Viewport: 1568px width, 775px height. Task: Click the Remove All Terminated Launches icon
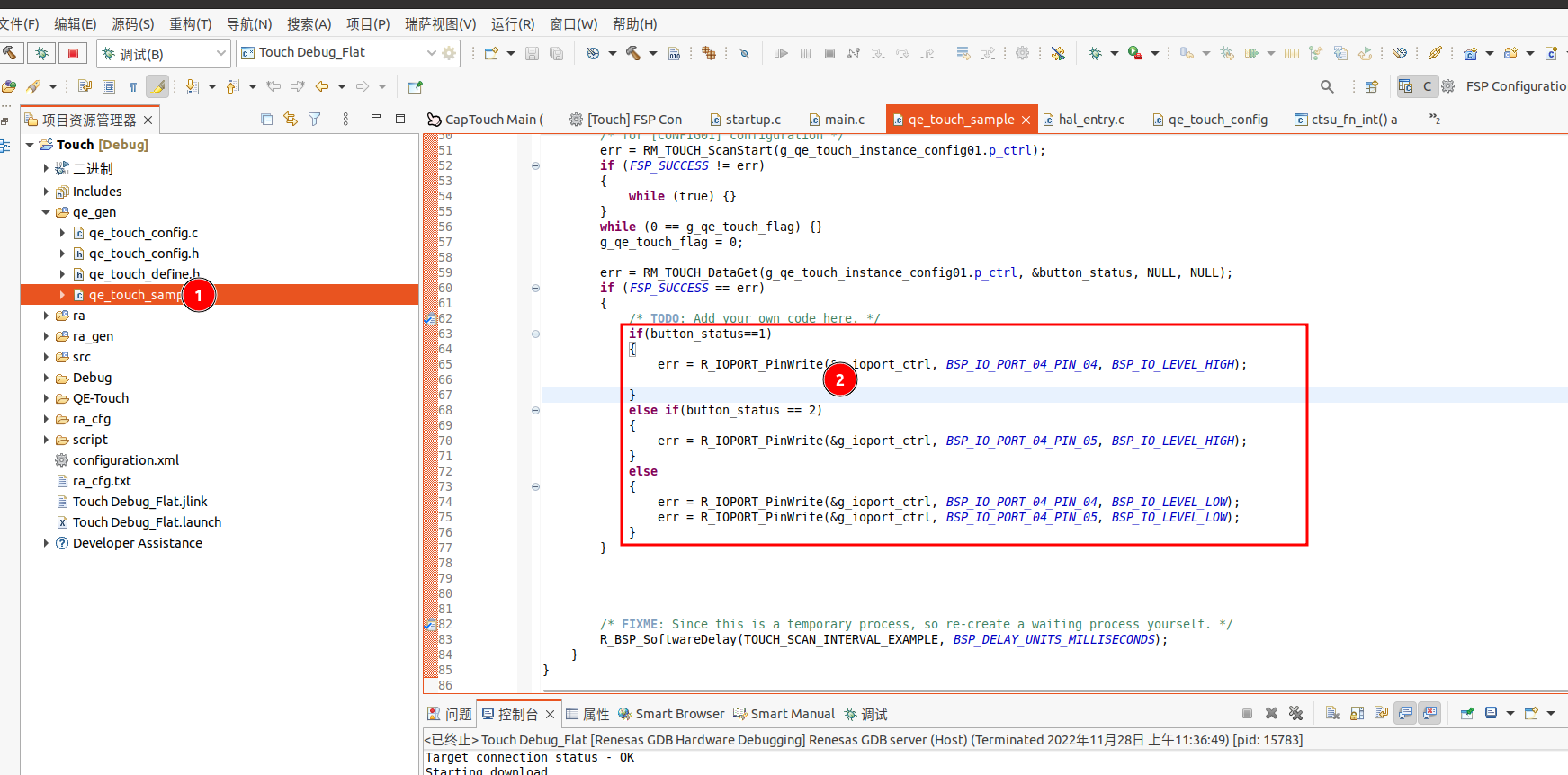pyautogui.click(x=1295, y=713)
